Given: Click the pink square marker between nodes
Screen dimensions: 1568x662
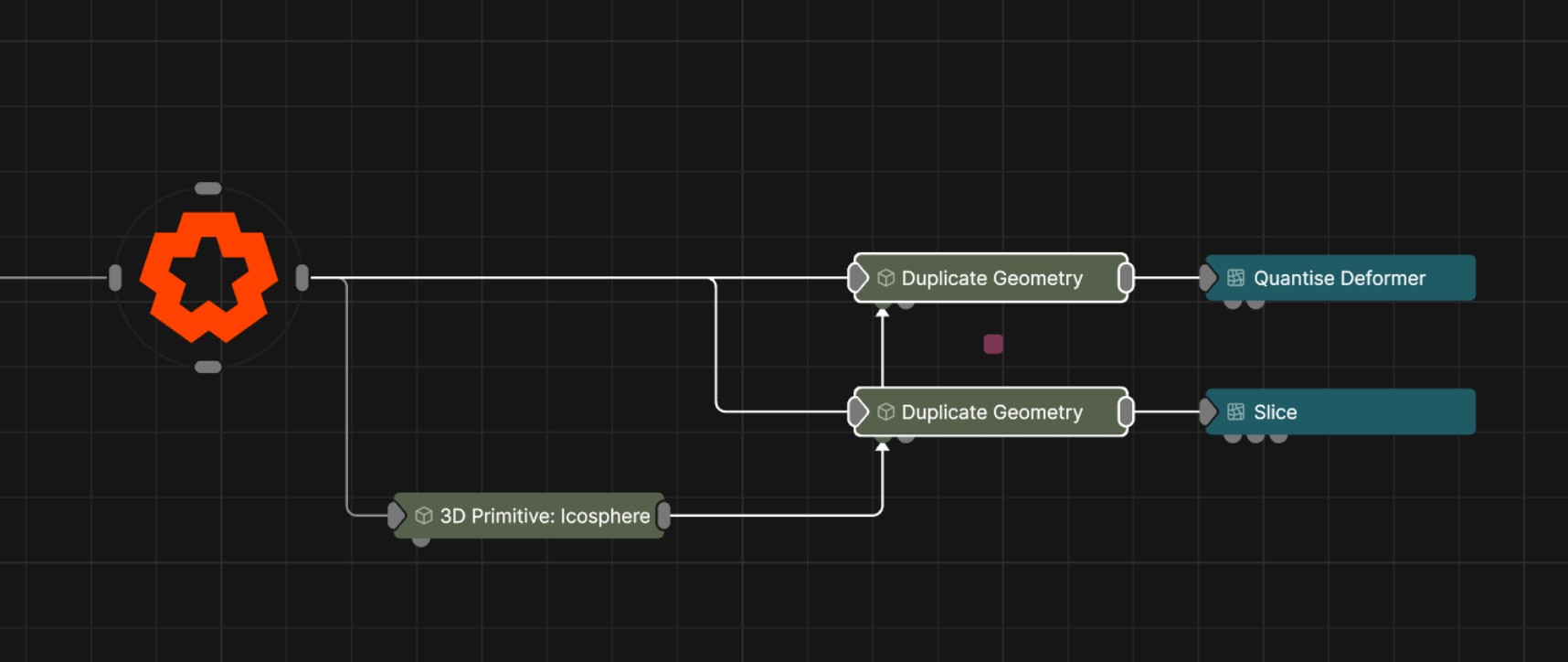Looking at the screenshot, I should (x=993, y=344).
